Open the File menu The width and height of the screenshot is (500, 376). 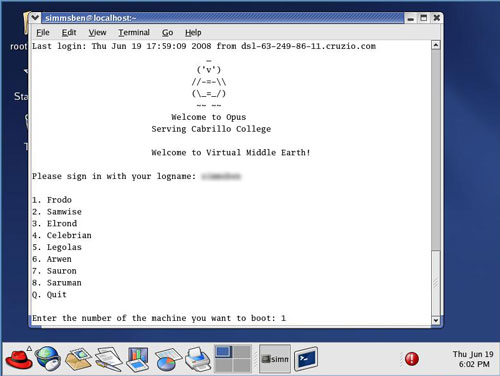coord(43,33)
